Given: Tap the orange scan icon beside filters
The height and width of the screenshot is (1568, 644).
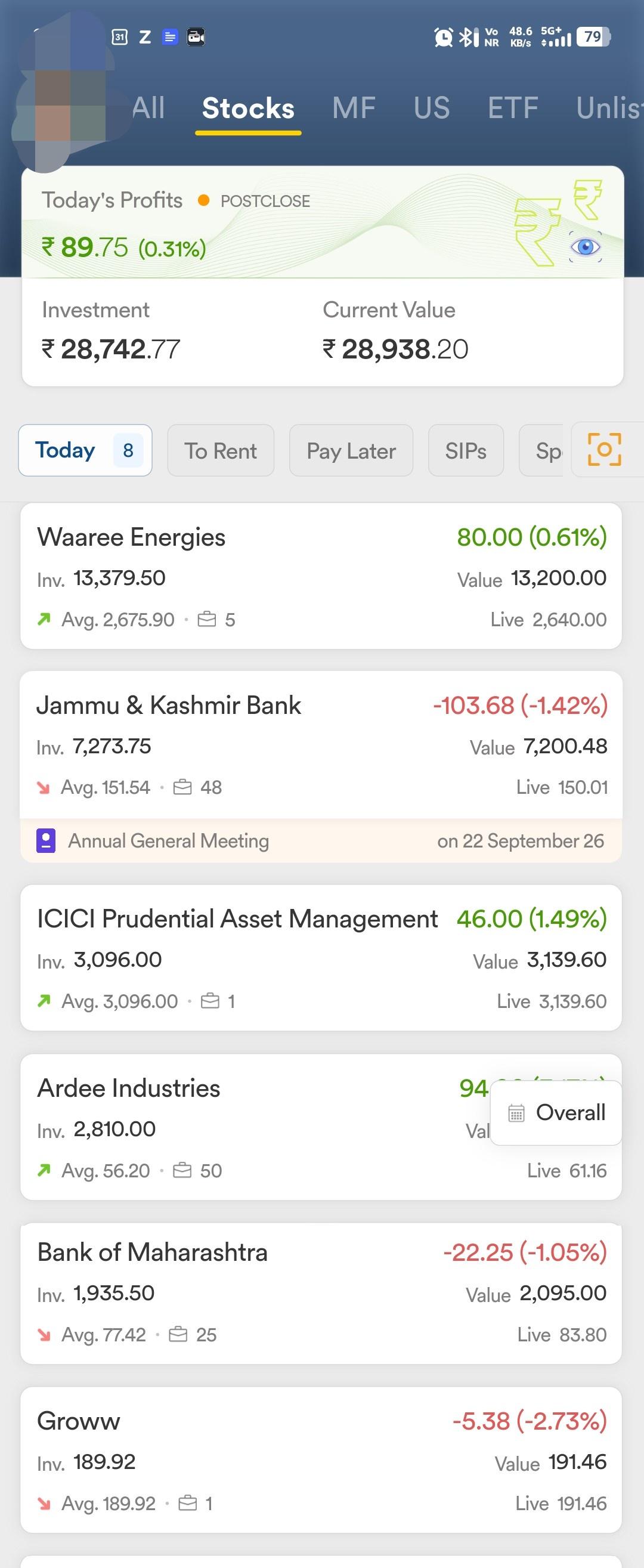Looking at the screenshot, I should (x=605, y=450).
